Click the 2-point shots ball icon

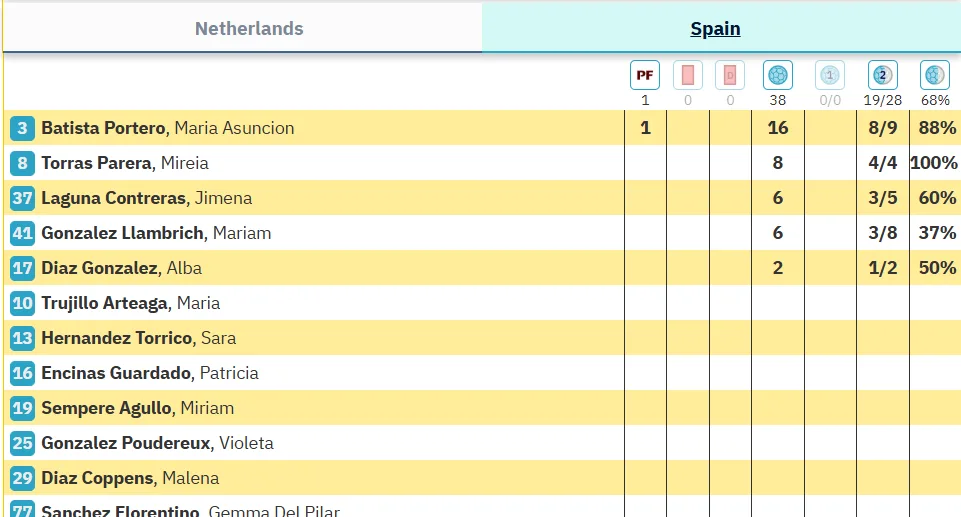click(x=882, y=75)
